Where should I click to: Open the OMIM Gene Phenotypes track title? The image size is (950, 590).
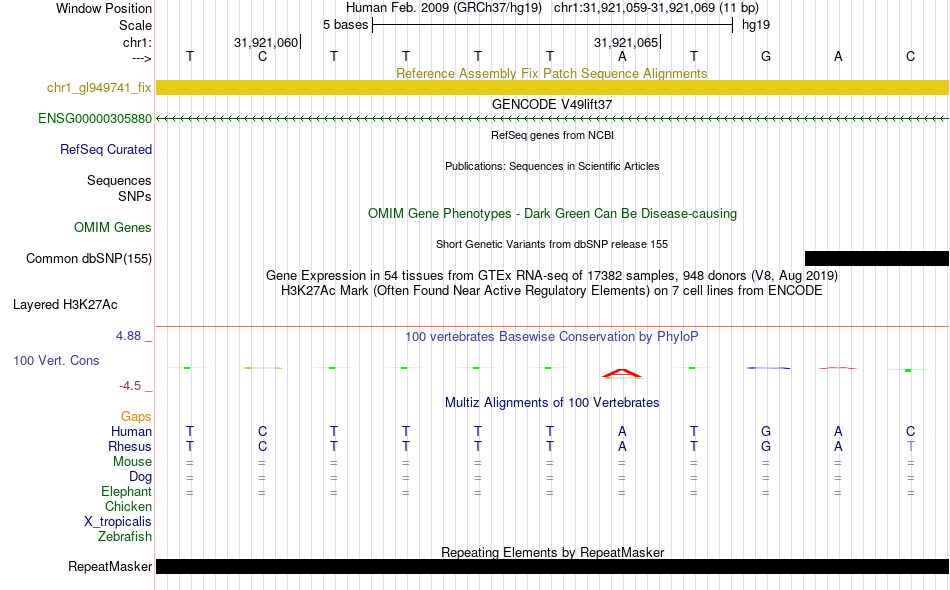(552, 213)
